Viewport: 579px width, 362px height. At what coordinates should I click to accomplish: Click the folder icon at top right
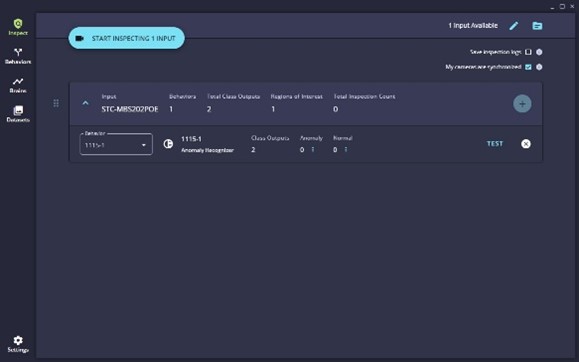coord(537,26)
